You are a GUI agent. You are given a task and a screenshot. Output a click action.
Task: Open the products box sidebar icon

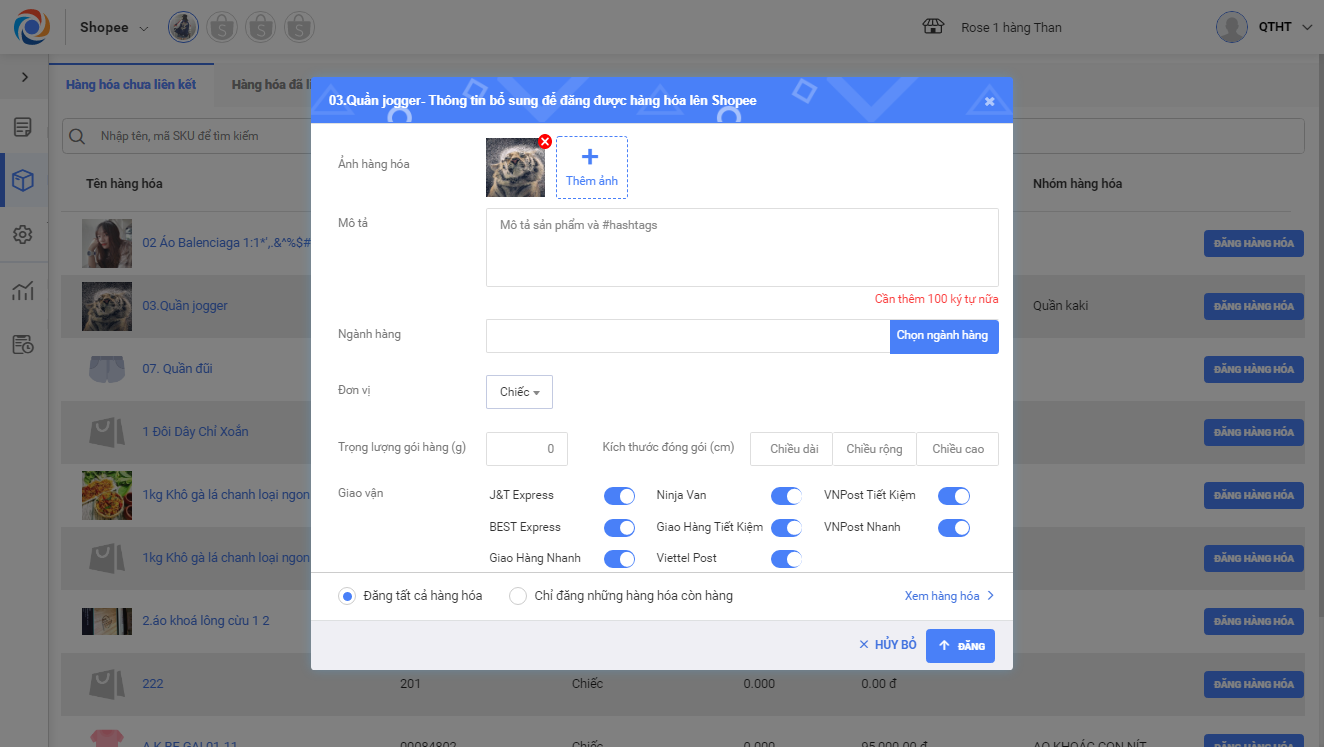point(23,181)
